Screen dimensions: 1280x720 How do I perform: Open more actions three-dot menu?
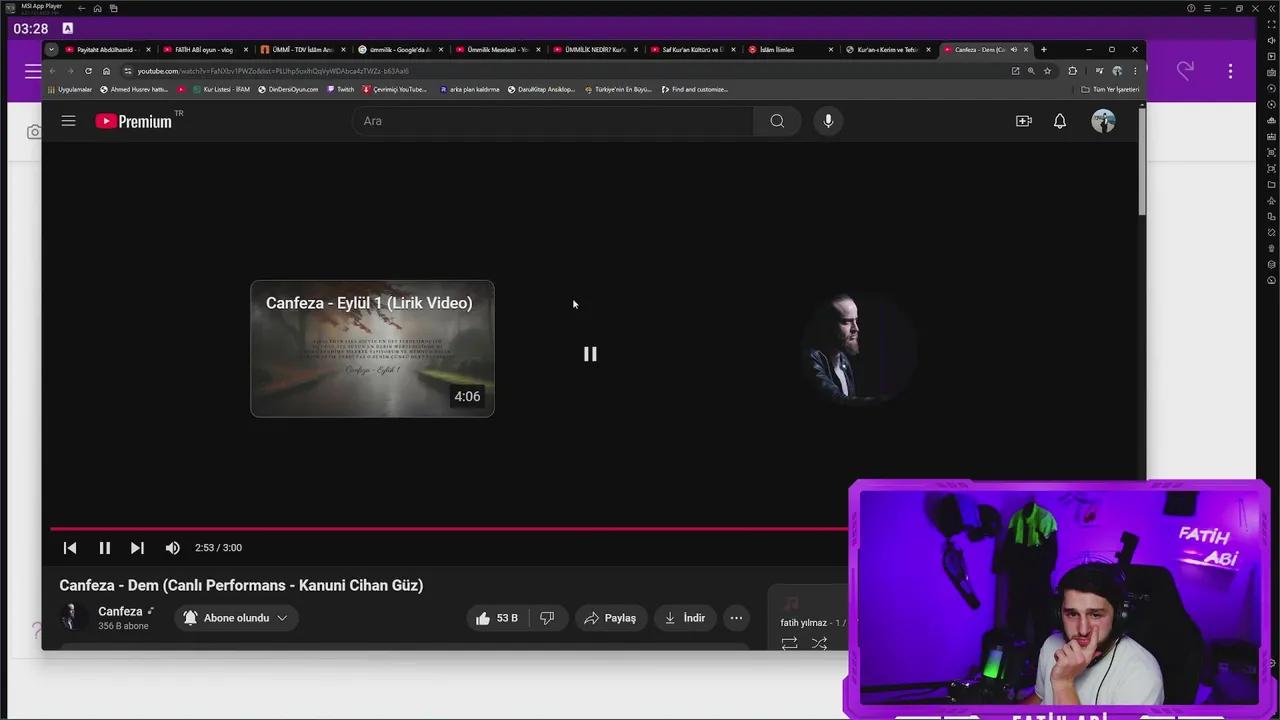pos(736,618)
